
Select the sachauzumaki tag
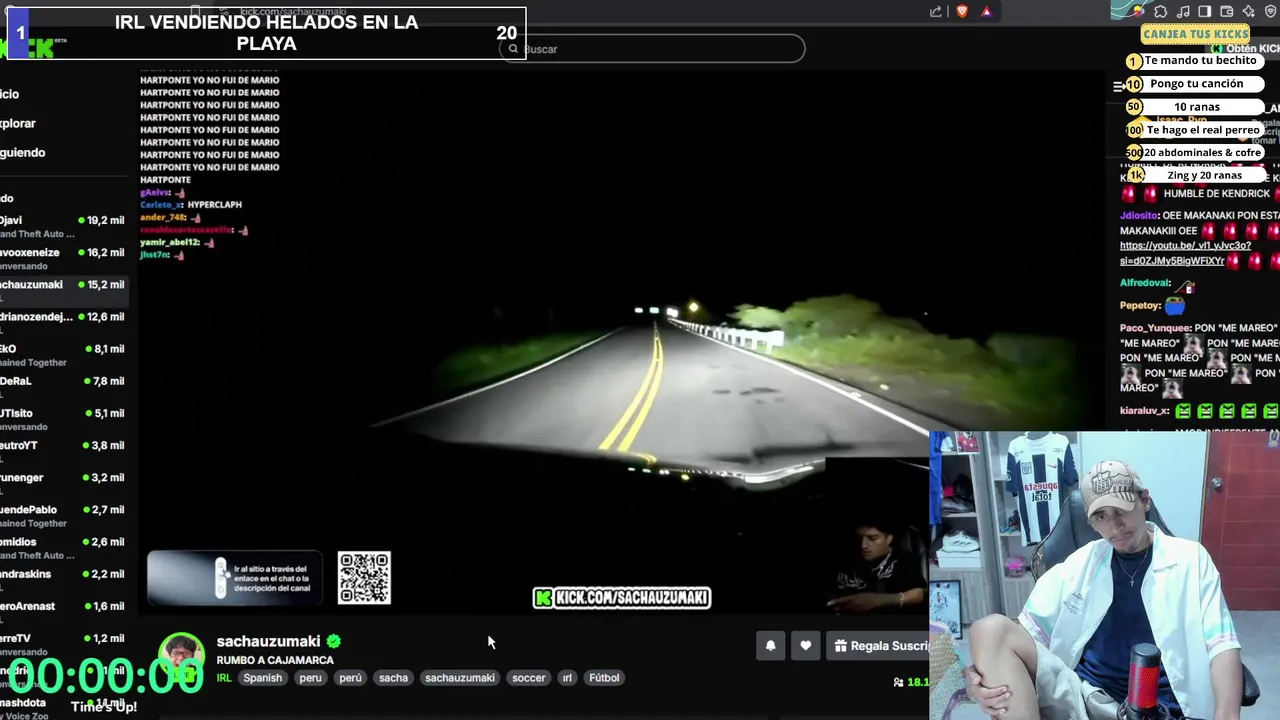coord(460,677)
